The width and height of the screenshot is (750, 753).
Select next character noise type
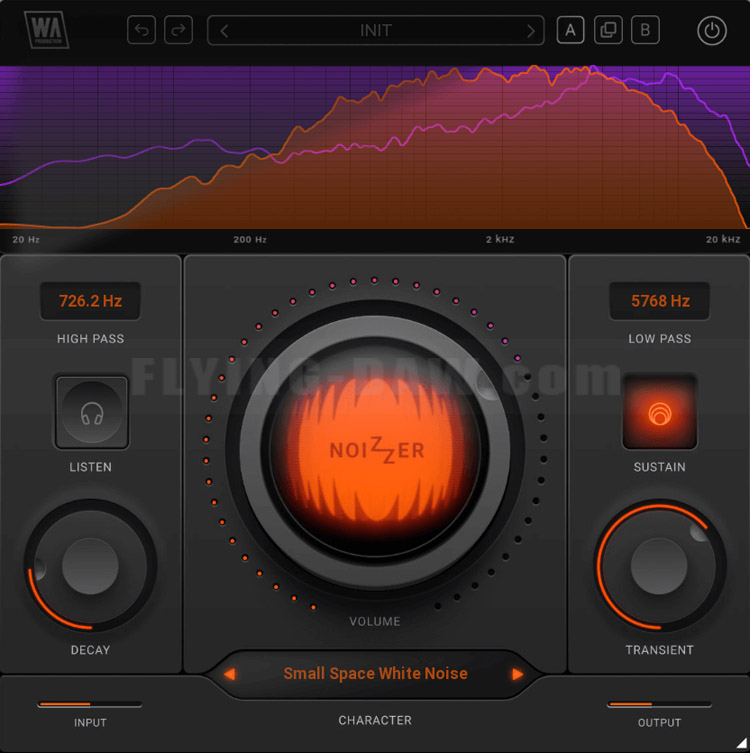(x=517, y=674)
